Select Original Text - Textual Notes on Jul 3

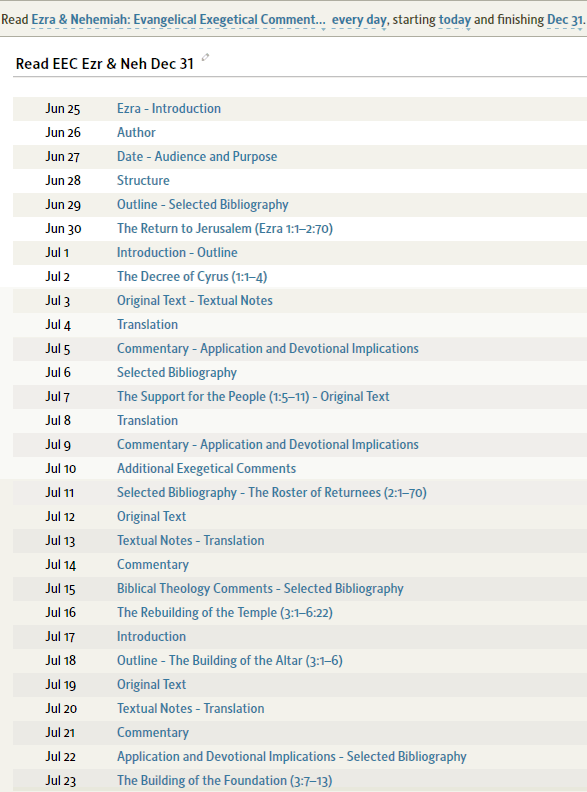click(x=195, y=301)
